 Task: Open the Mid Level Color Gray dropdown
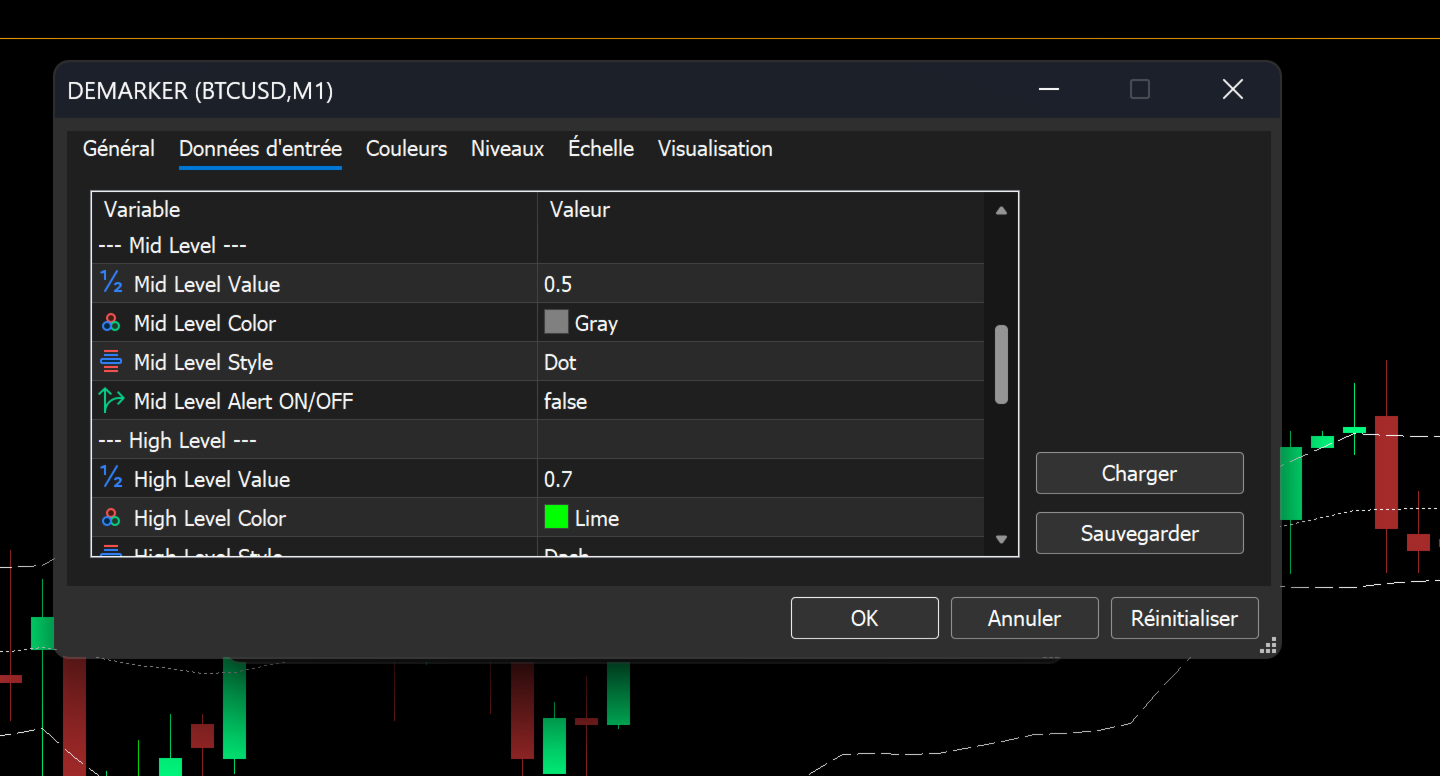[x=761, y=323]
